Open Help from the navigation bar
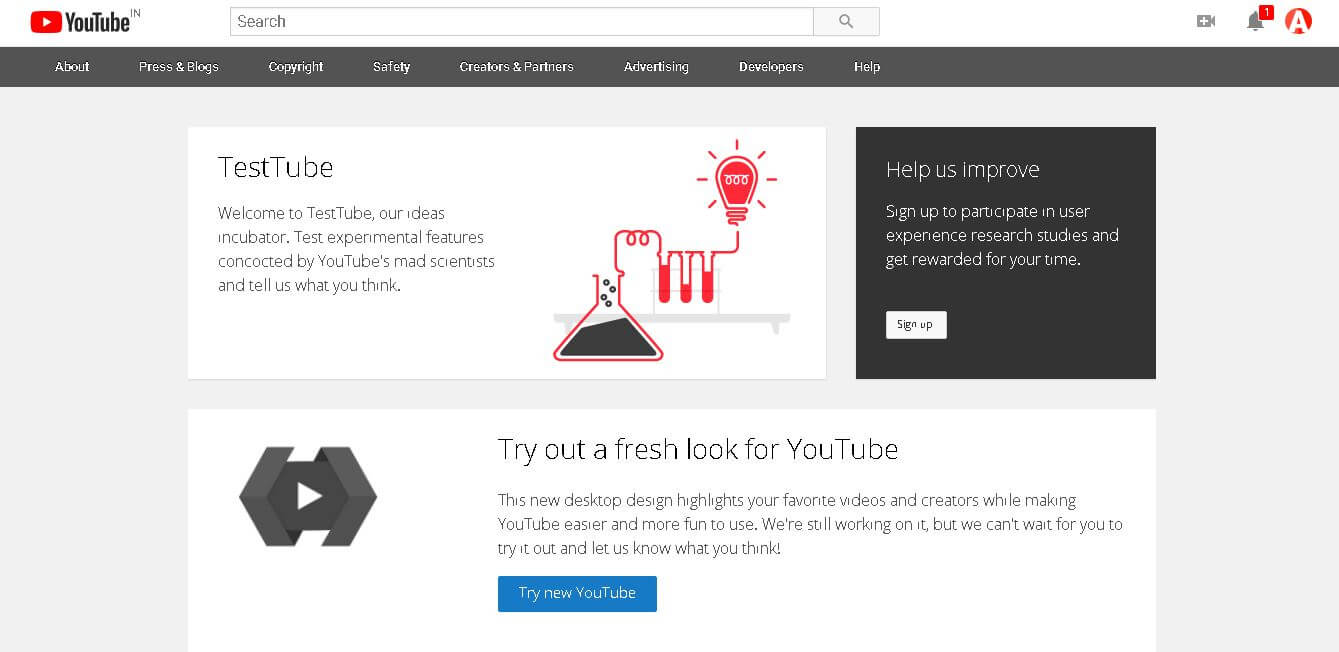The image size is (1339, 652). tap(867, 67)
